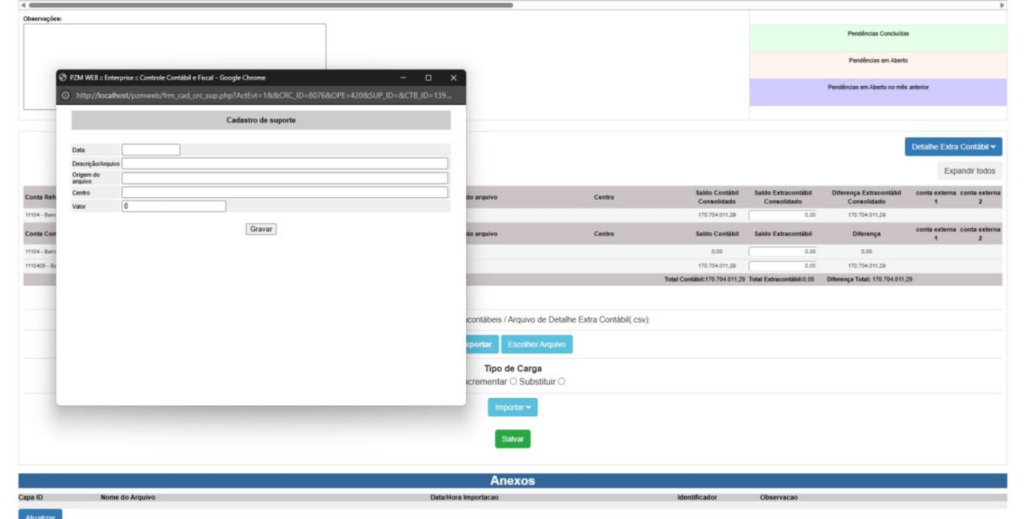This screenshot has width=1024, height=519.
Task: Select the Incrementar radio option
Action: [x=513, y=381]
